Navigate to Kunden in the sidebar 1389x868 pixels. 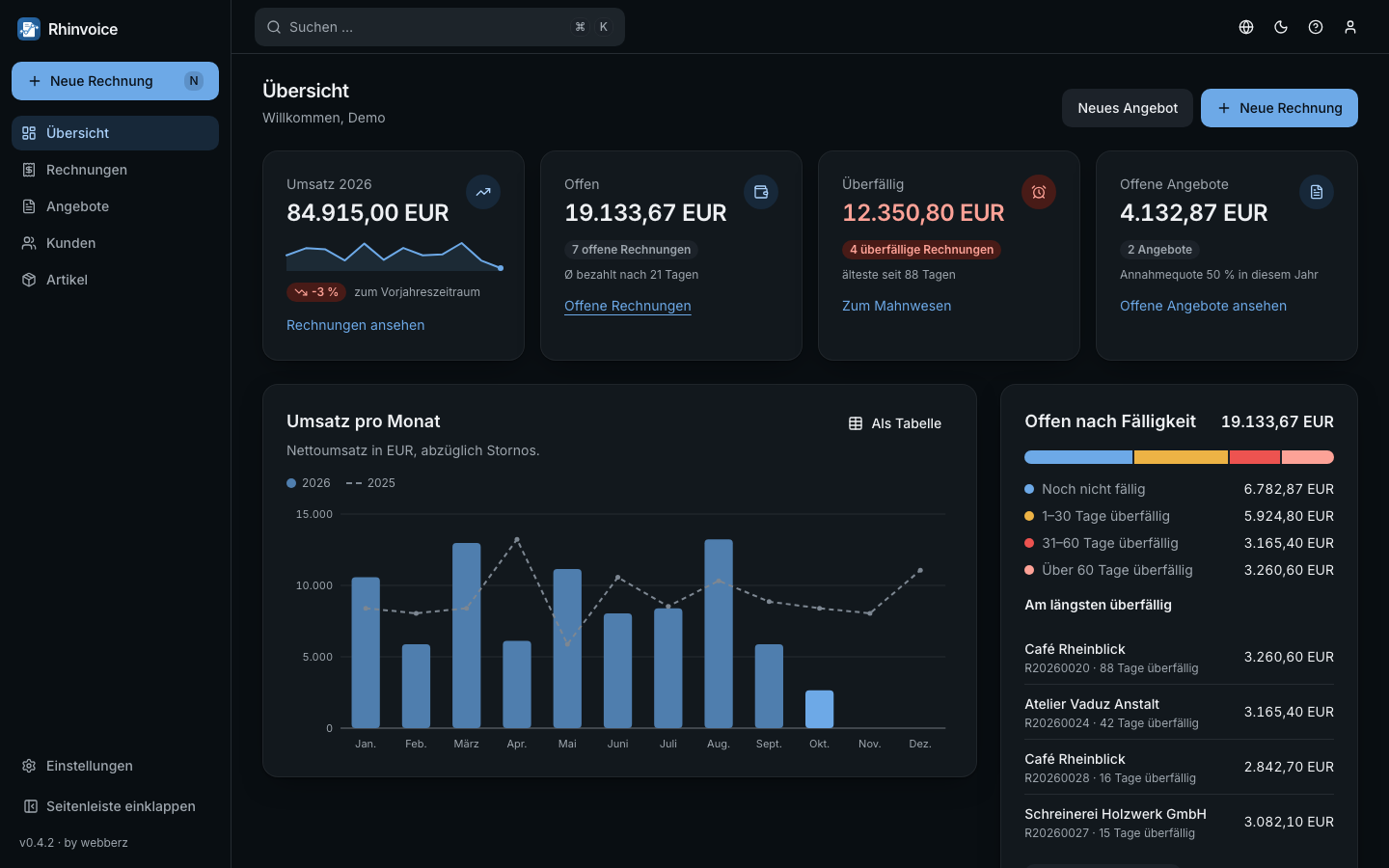coord(115,243)
